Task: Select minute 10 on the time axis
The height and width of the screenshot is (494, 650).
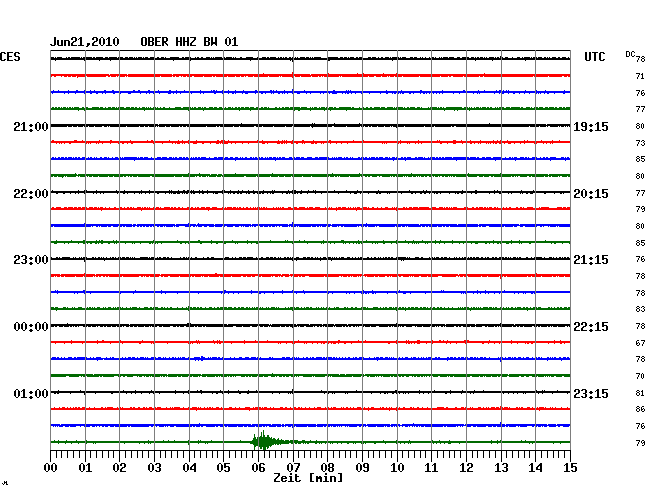Action: pos(397,467)
